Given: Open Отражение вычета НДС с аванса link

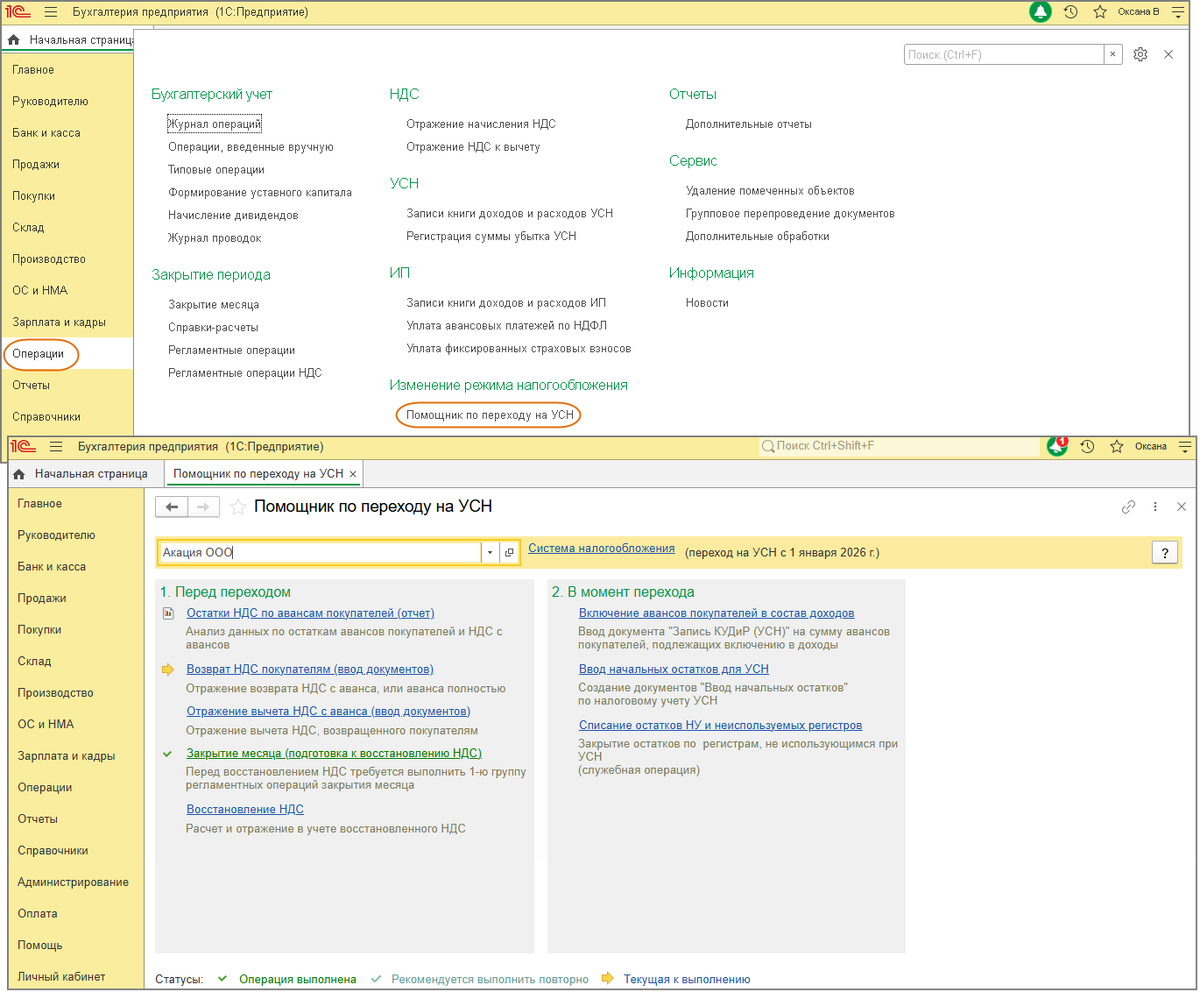Looking at the screenshot, I should coord(328,711).
